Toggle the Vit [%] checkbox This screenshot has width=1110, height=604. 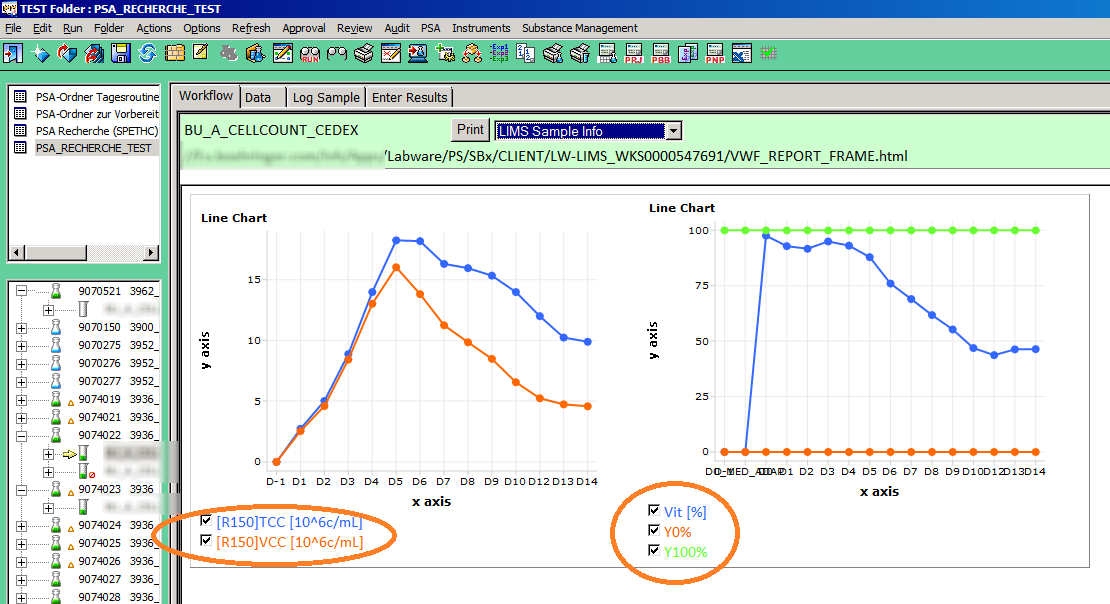(x=655, y=511)
